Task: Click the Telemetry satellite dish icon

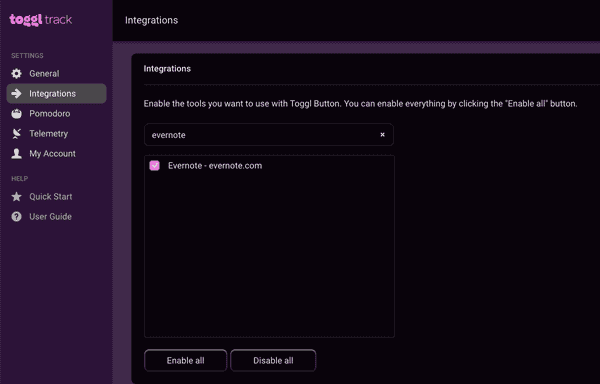Action: 16,133
